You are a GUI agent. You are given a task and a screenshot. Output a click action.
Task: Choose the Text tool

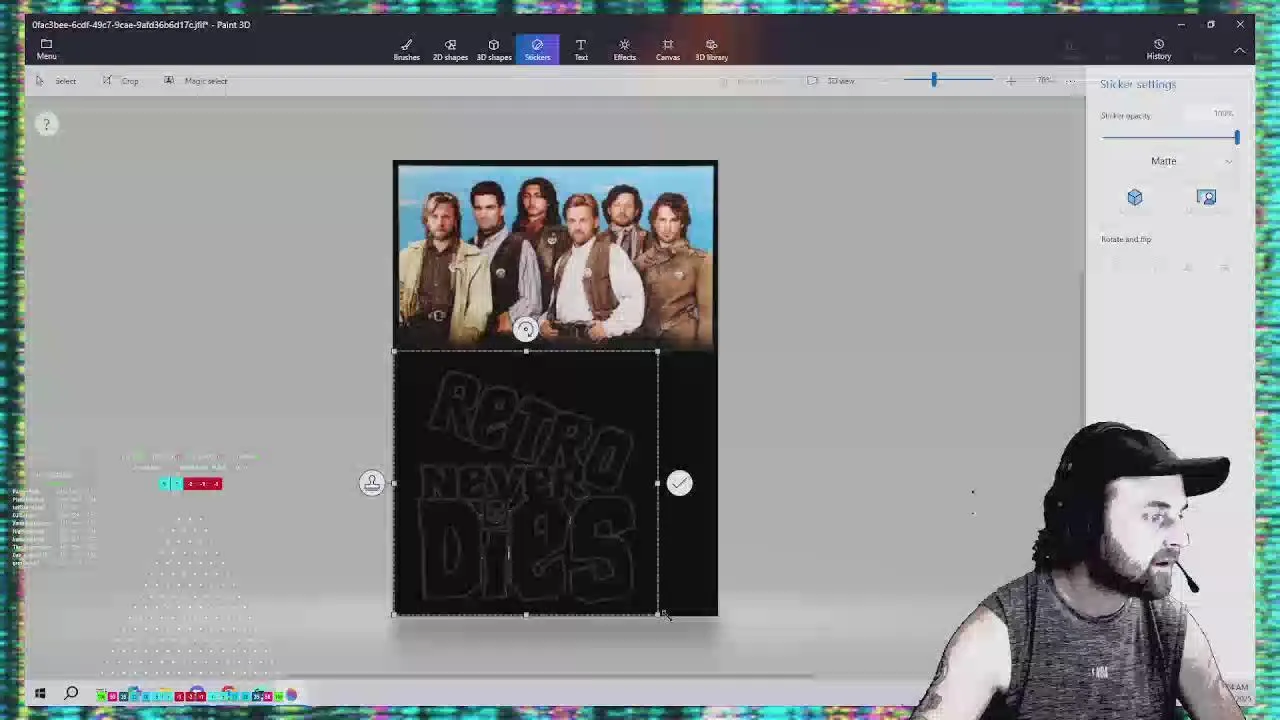click(x=581, y=50)
